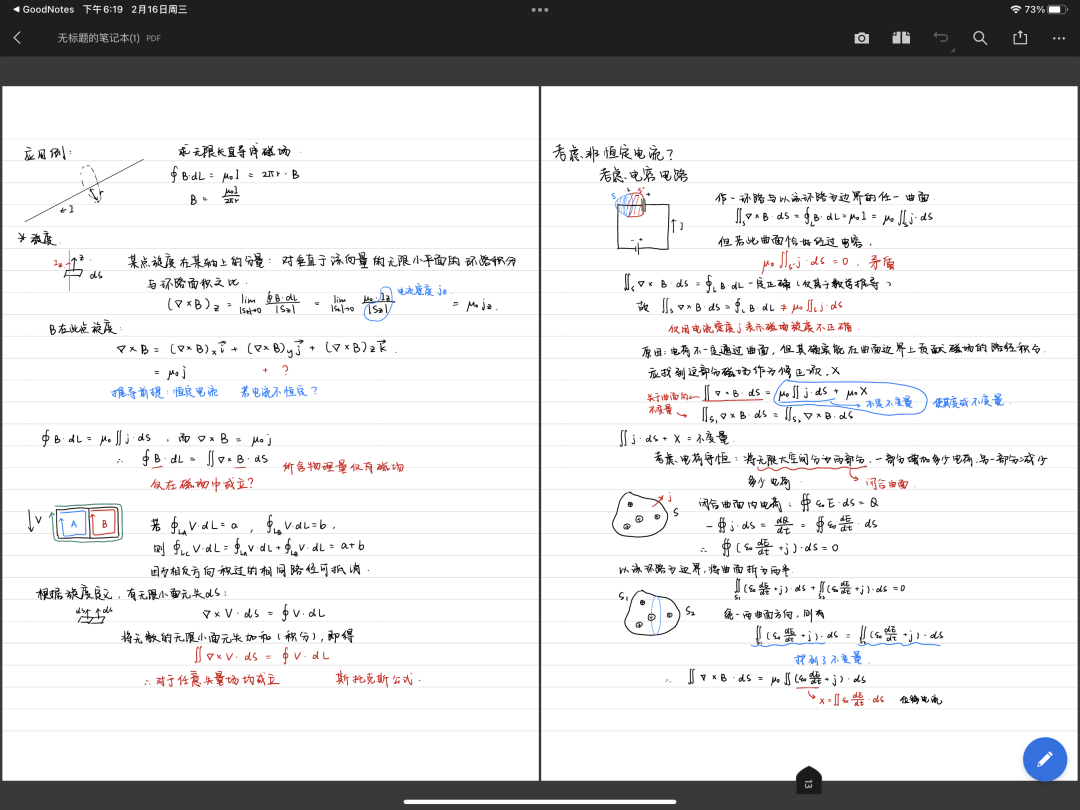
Task: Tap the back chevron to leave the notebook
Action: point(17,38)
